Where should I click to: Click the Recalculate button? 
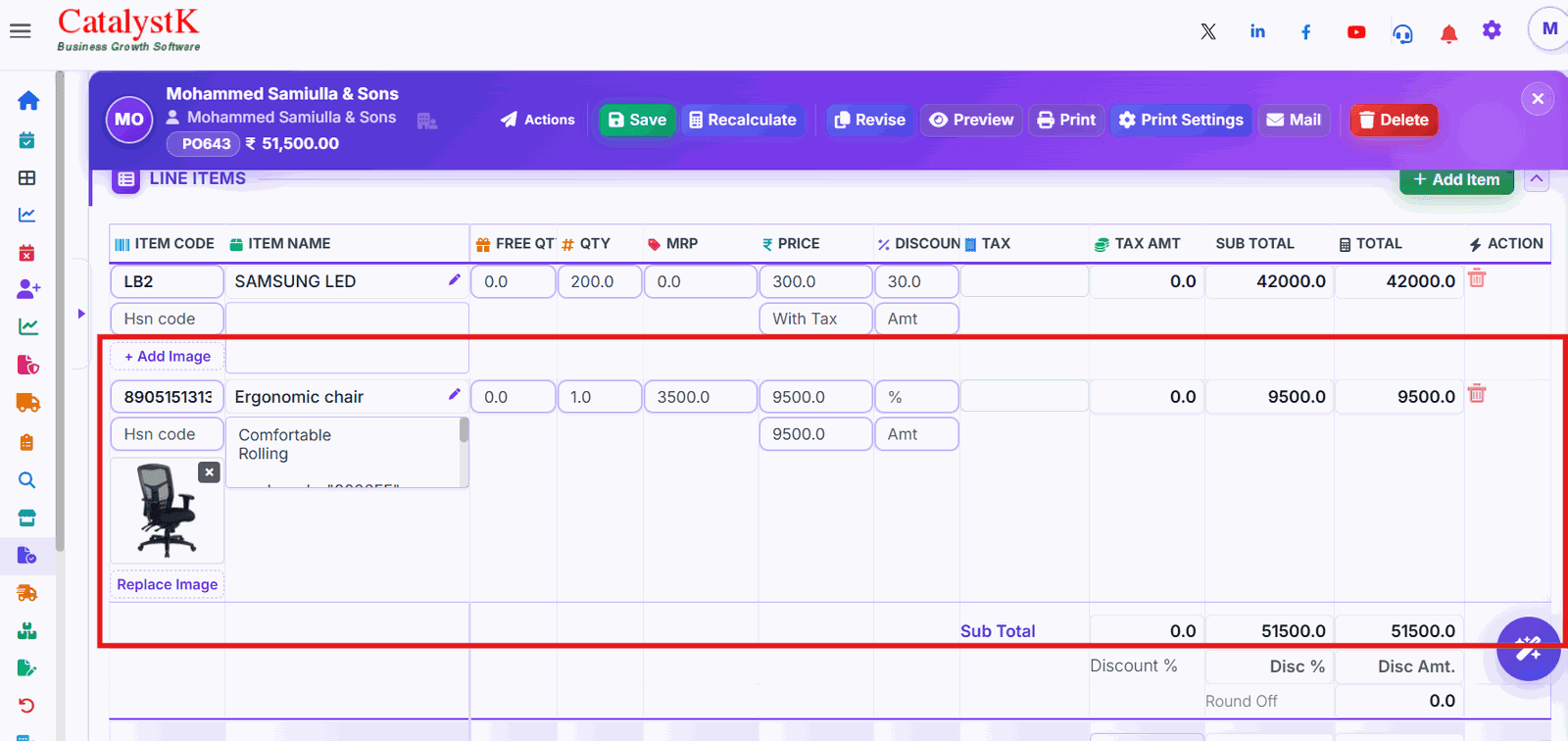pos(743,120)
